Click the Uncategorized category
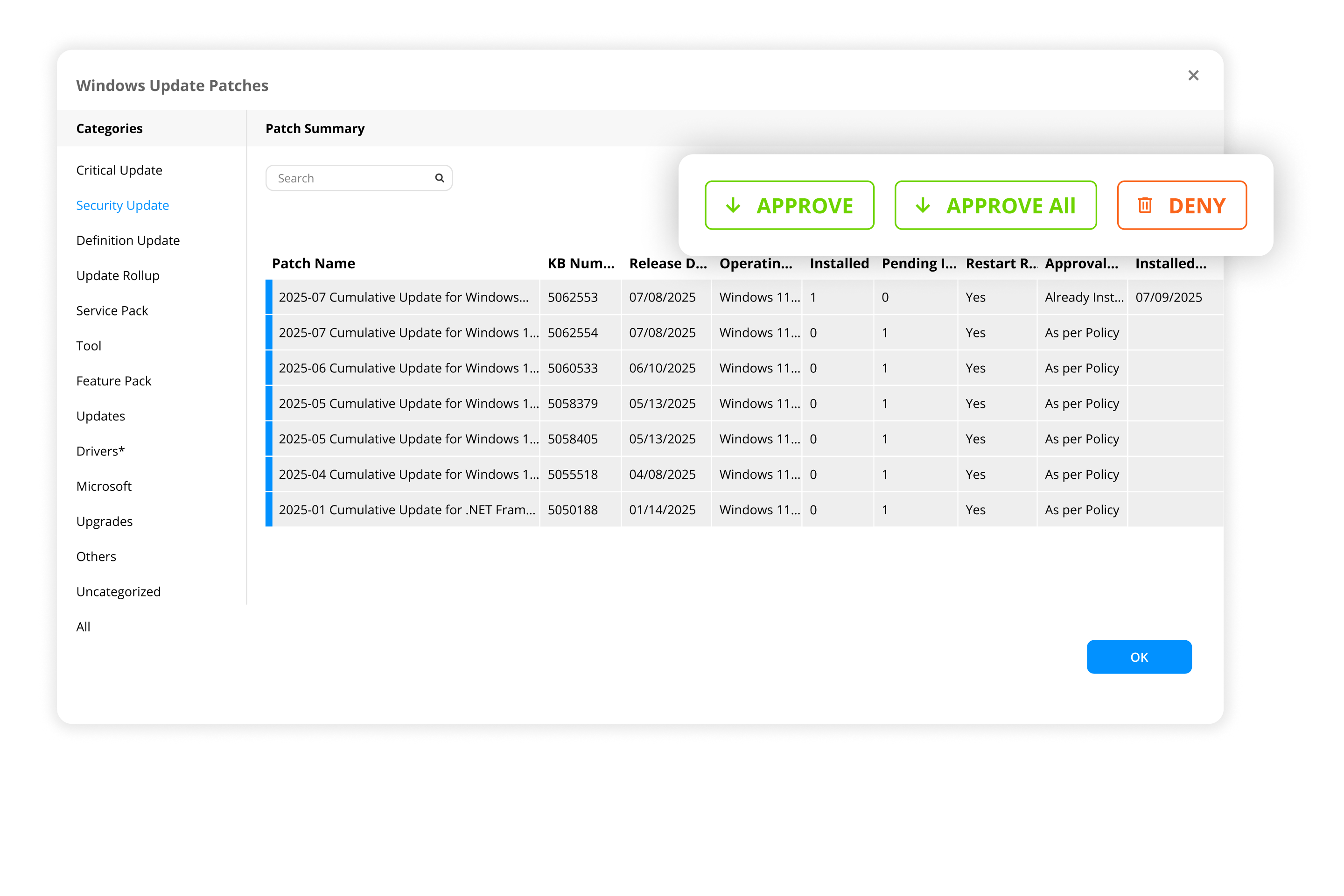The width and height of the screenshot is (1344, 896). point(118,592)
